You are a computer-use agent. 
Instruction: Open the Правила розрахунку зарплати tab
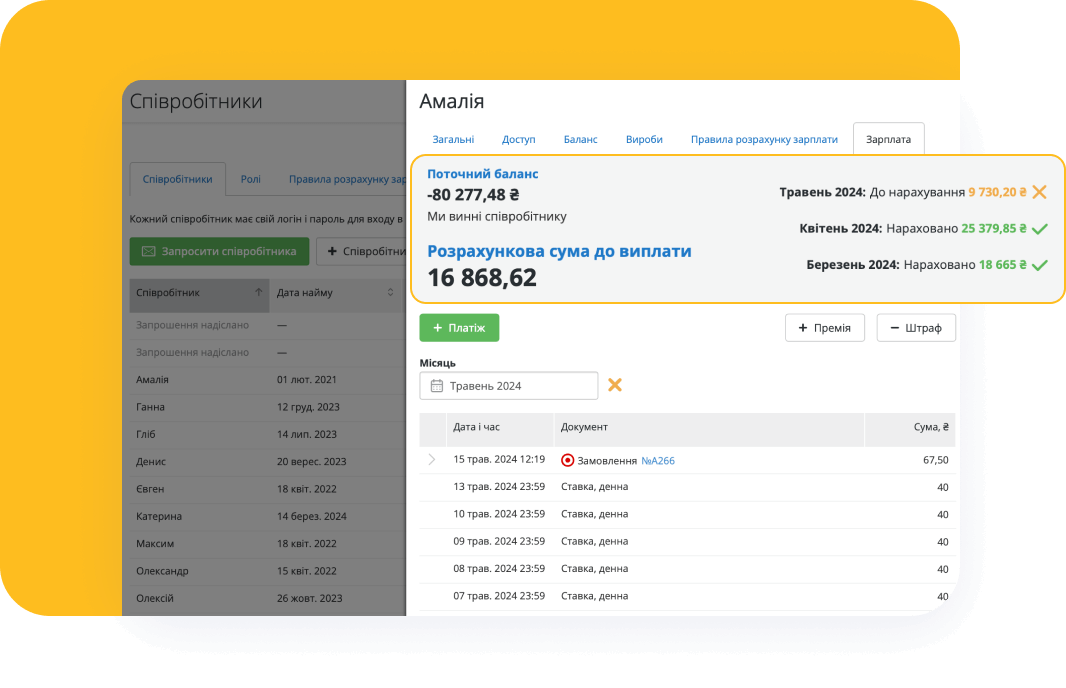(764, 139)
